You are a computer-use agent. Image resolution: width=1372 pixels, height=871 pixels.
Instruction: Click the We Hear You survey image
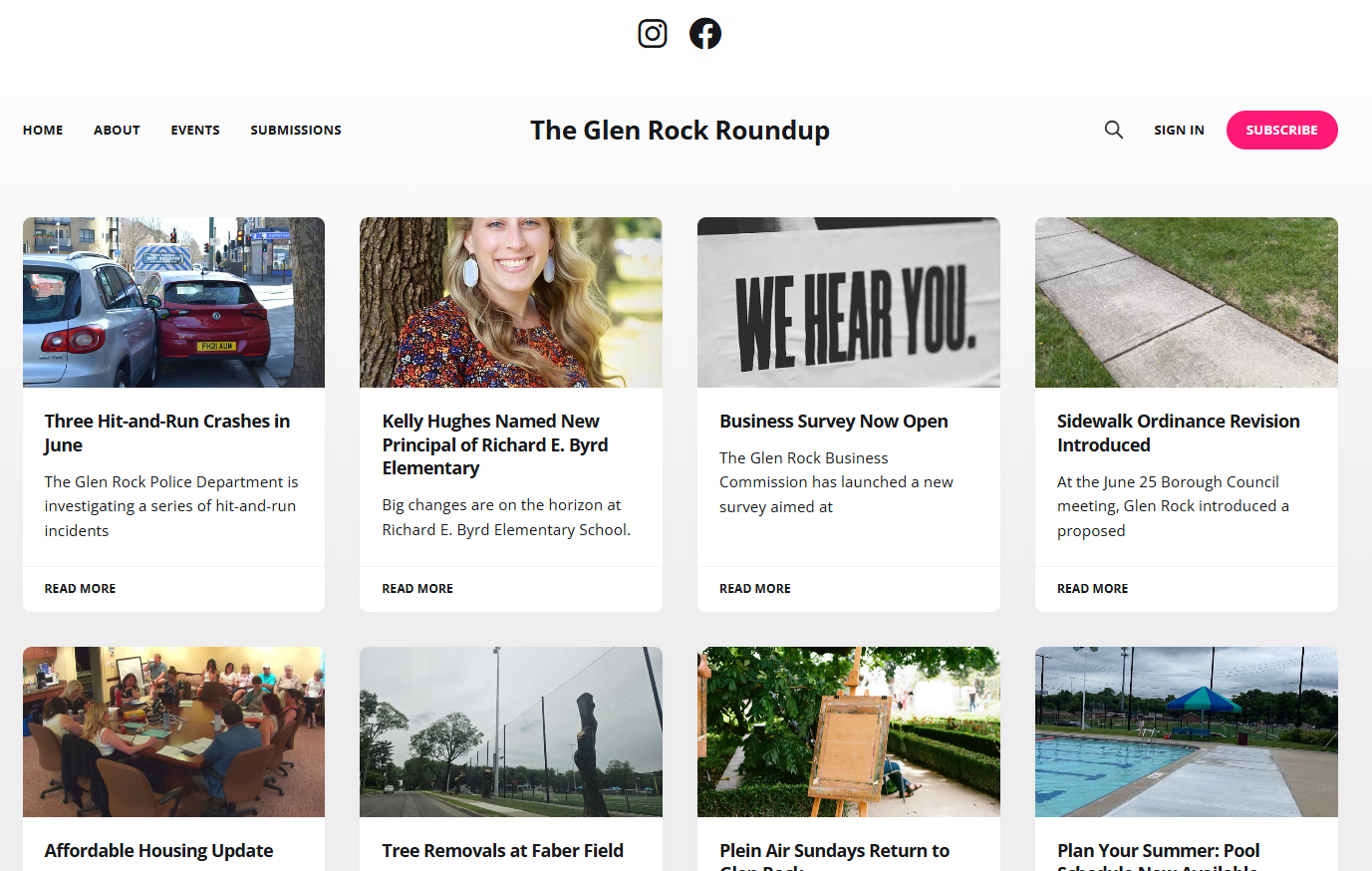(x=848, y=302)
